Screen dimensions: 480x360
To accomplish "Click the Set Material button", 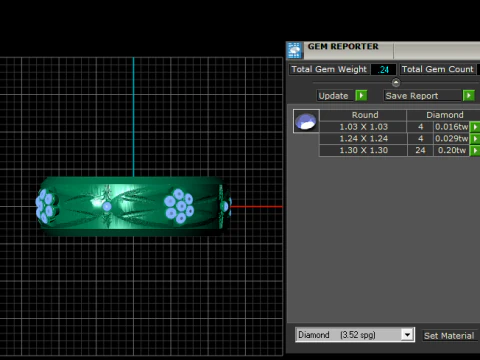I will coord(449,335).
